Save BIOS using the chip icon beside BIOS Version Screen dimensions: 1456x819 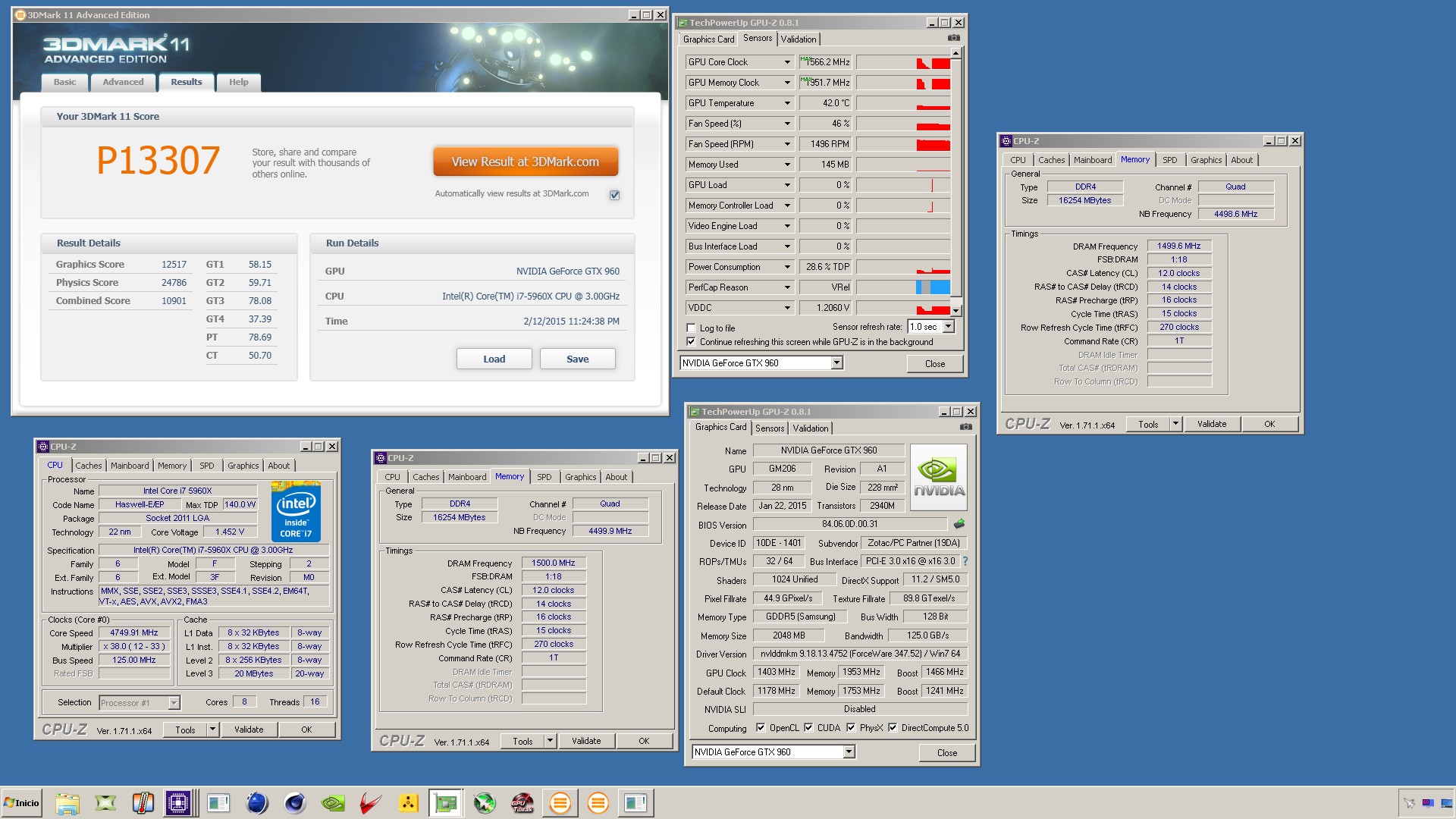tap(959, 524)
